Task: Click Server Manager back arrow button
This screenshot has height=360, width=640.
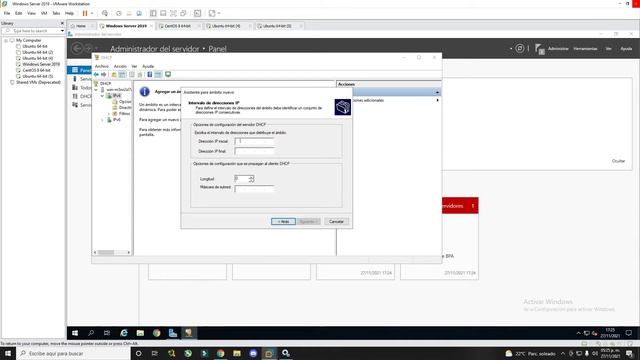Action: [x=77, y=49]
